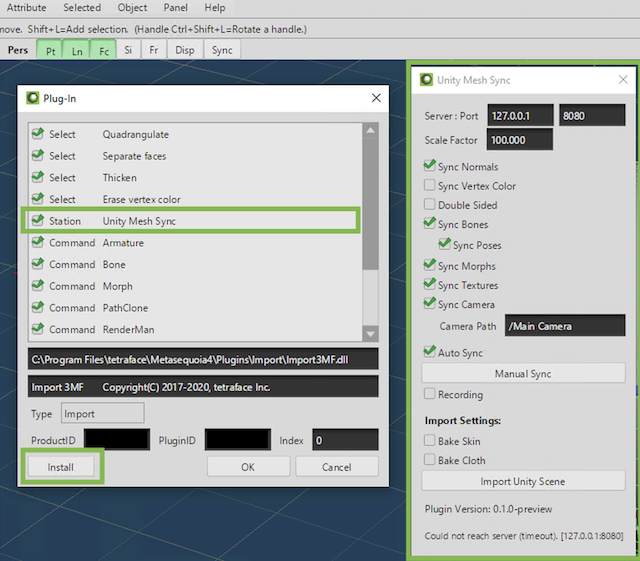The height and width of the screenshot is (561, 640).
Task: Toggle the Pt point display button
Action: click(50, 50)
